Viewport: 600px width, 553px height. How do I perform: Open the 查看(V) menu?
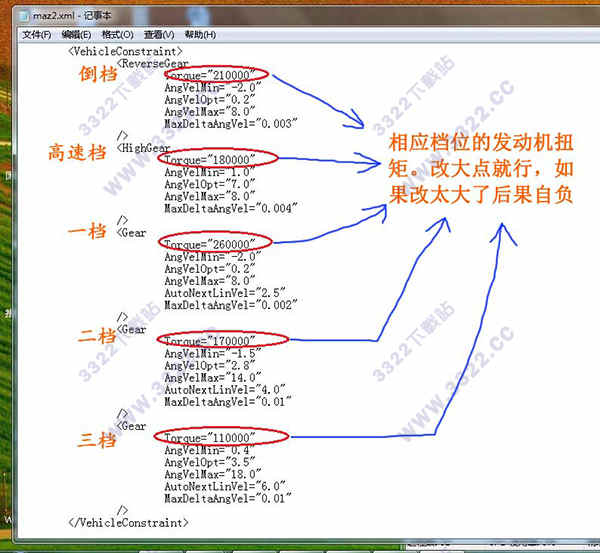(159, 35)
